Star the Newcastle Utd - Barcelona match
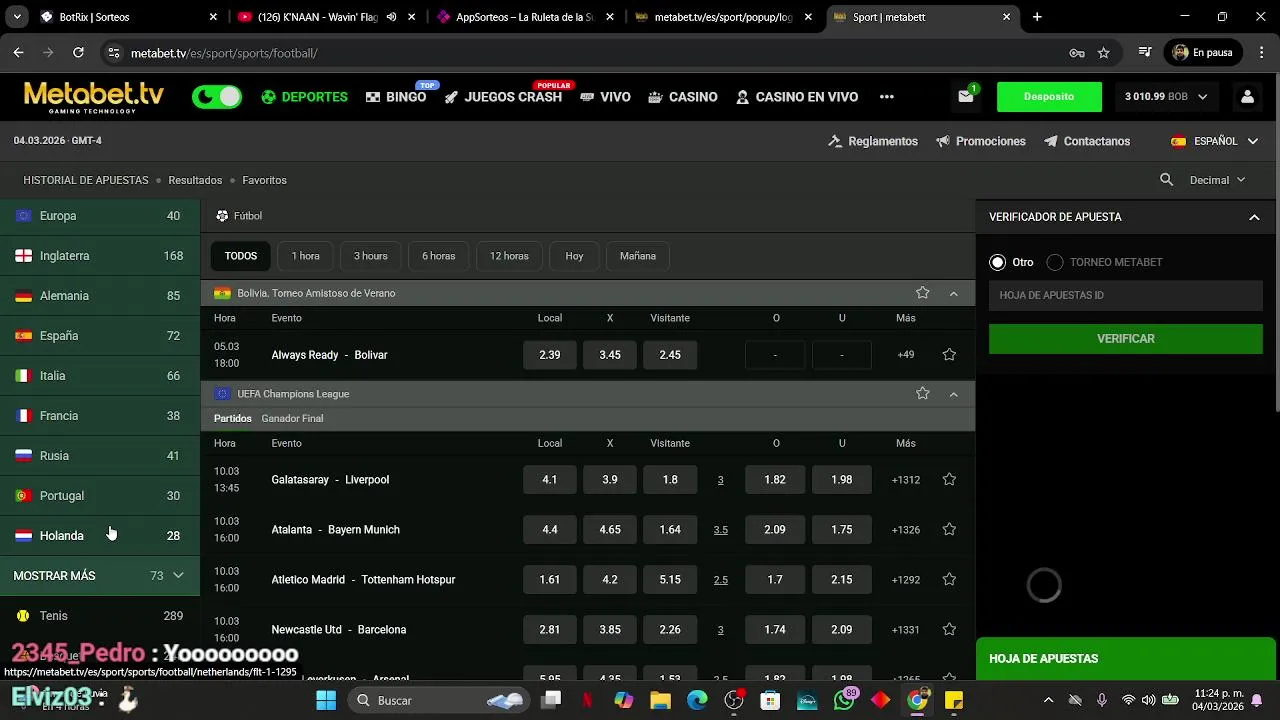1280x720 pixels. click(949, 630)
